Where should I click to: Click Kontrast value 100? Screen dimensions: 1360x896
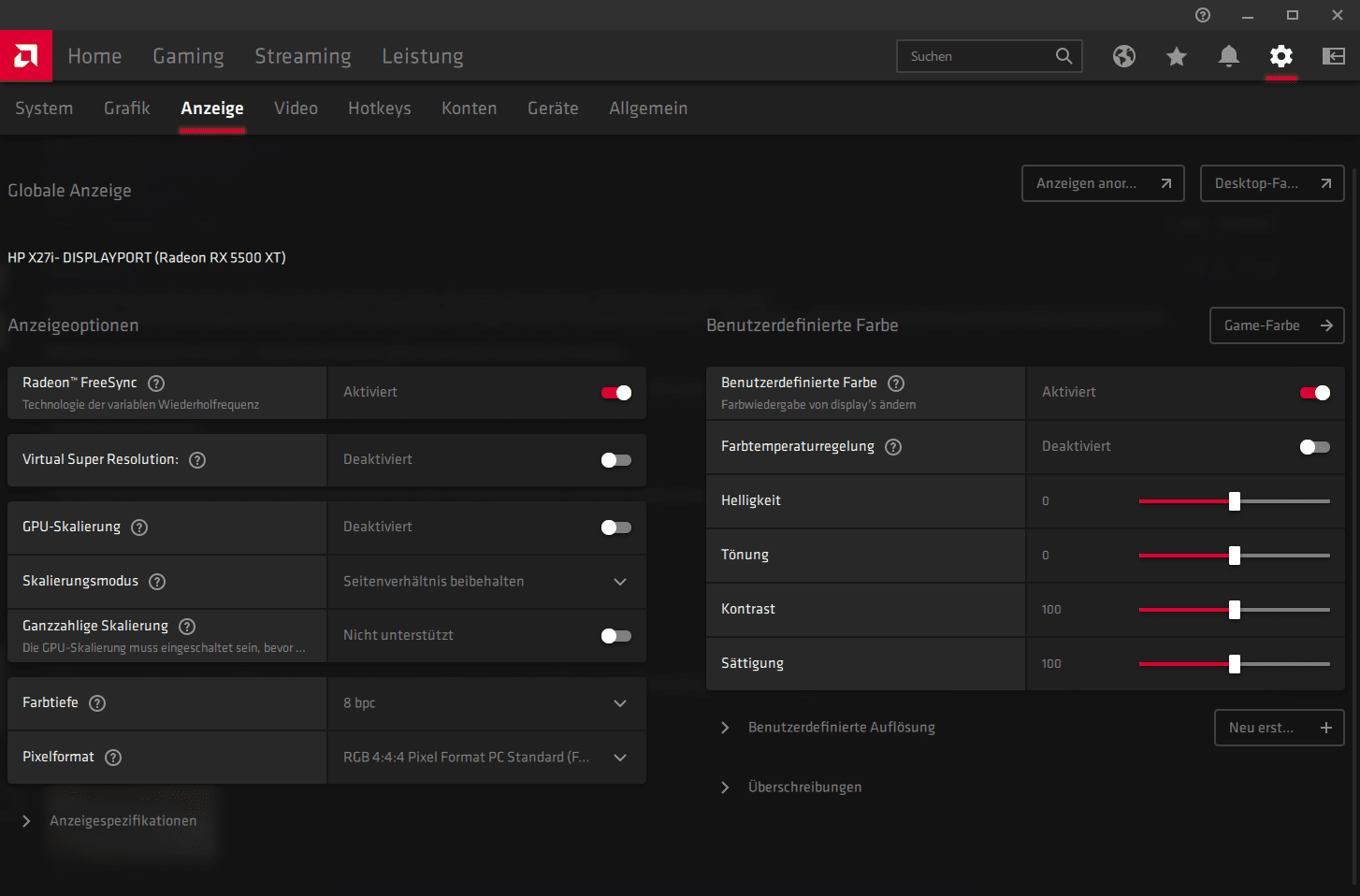pos(1051,610)
